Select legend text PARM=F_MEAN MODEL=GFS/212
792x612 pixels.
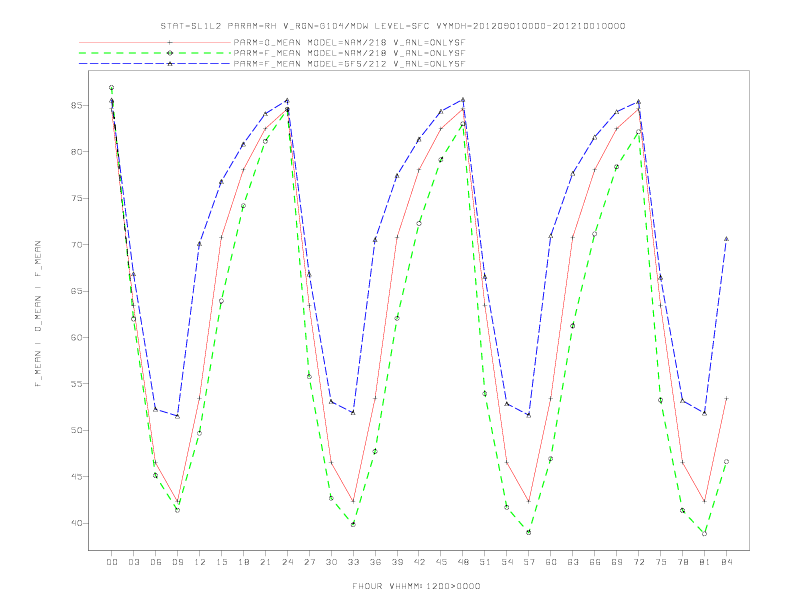click(310, 64)
